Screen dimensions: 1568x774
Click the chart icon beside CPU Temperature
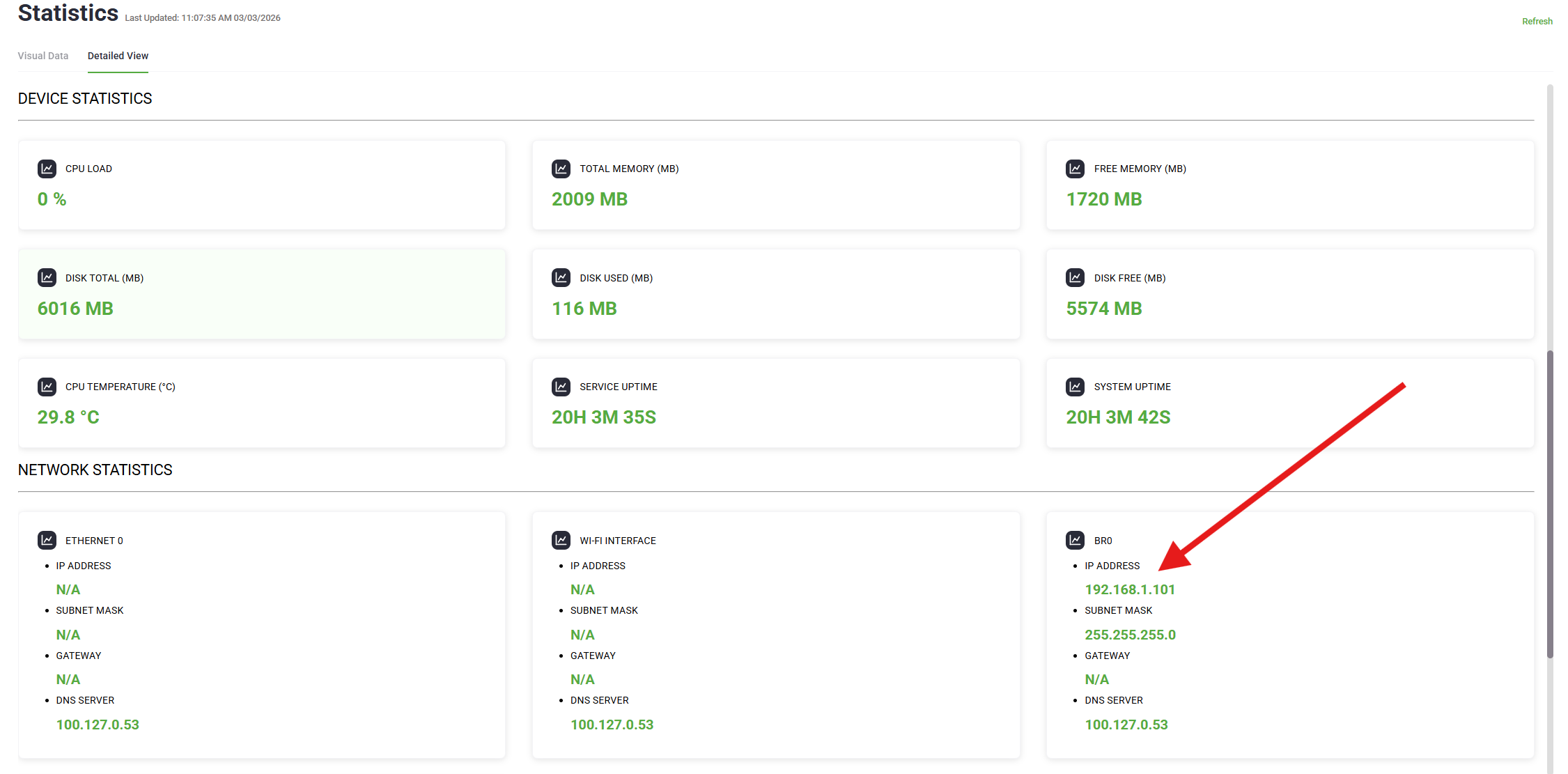[x=47, y=387]
